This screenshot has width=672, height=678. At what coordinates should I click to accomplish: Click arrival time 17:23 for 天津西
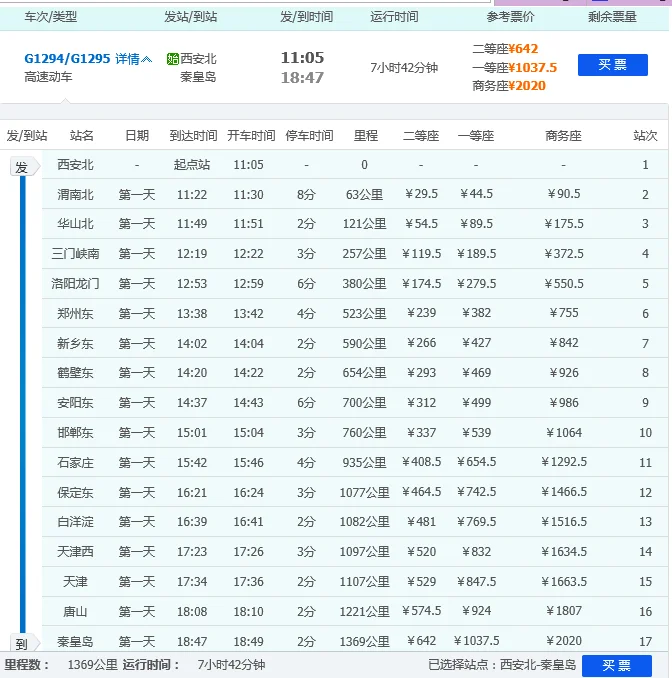pyautogui.click(x=192, y=552)
